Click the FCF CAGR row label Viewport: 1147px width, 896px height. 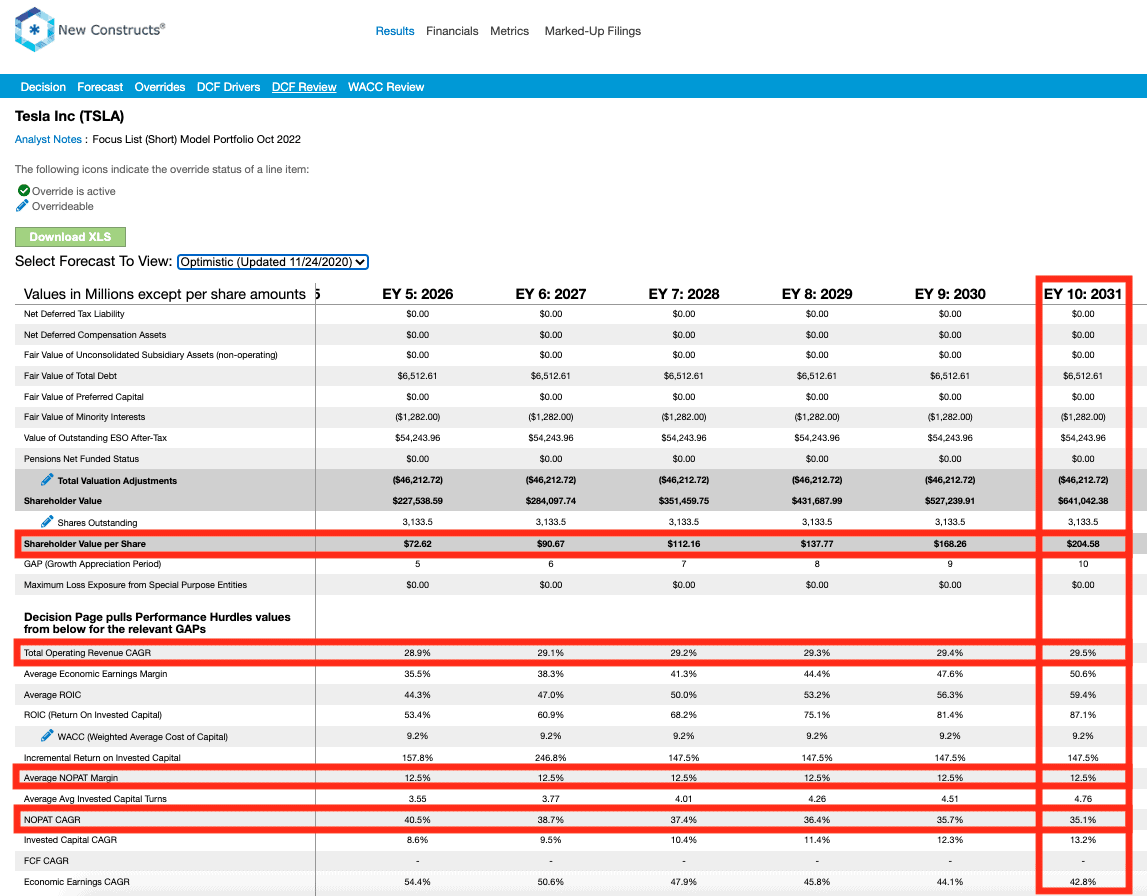click(x=46, y=861)
